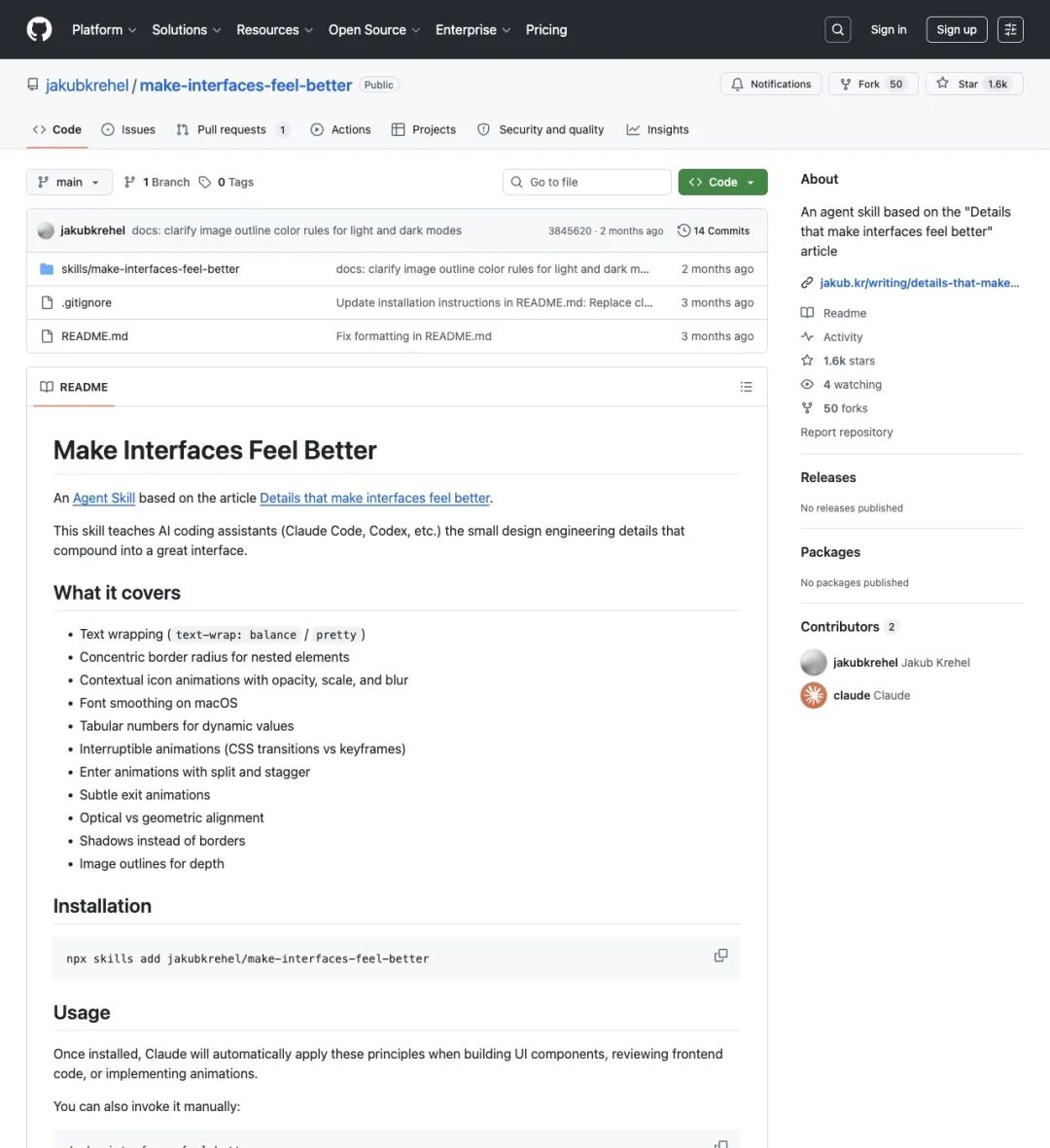Open Details that make interfaces feel better link
The image size is (1050, 1148).
(x=375, y=498)
